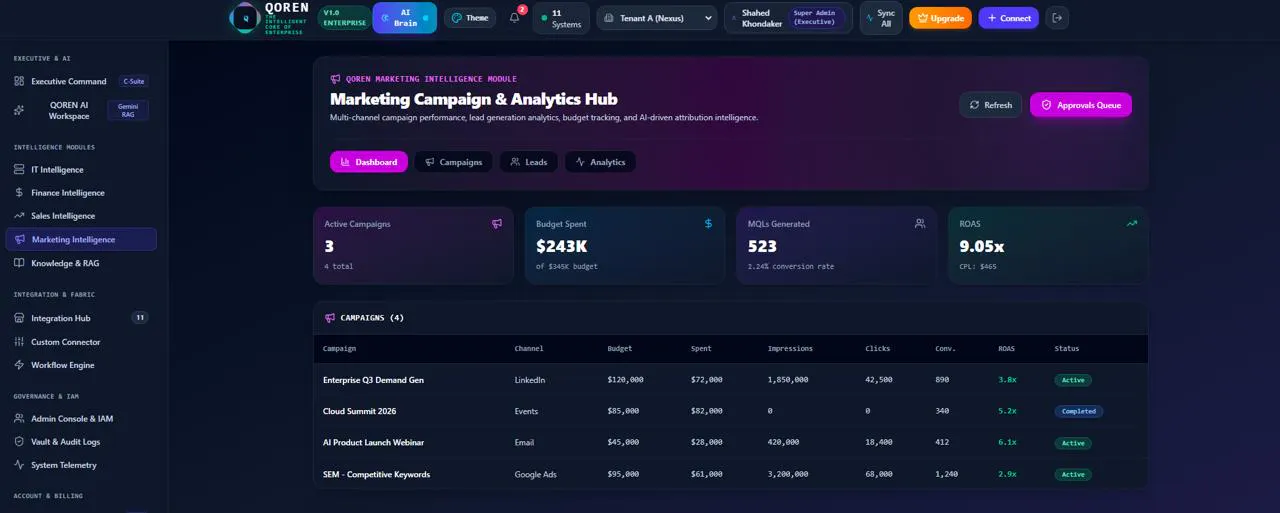Image resolution: width=1280 pixels, height=513 pixels.
Task: Click the ROAS trending arrow icon
Action: pyautogui.click(x=1132, y=224)
